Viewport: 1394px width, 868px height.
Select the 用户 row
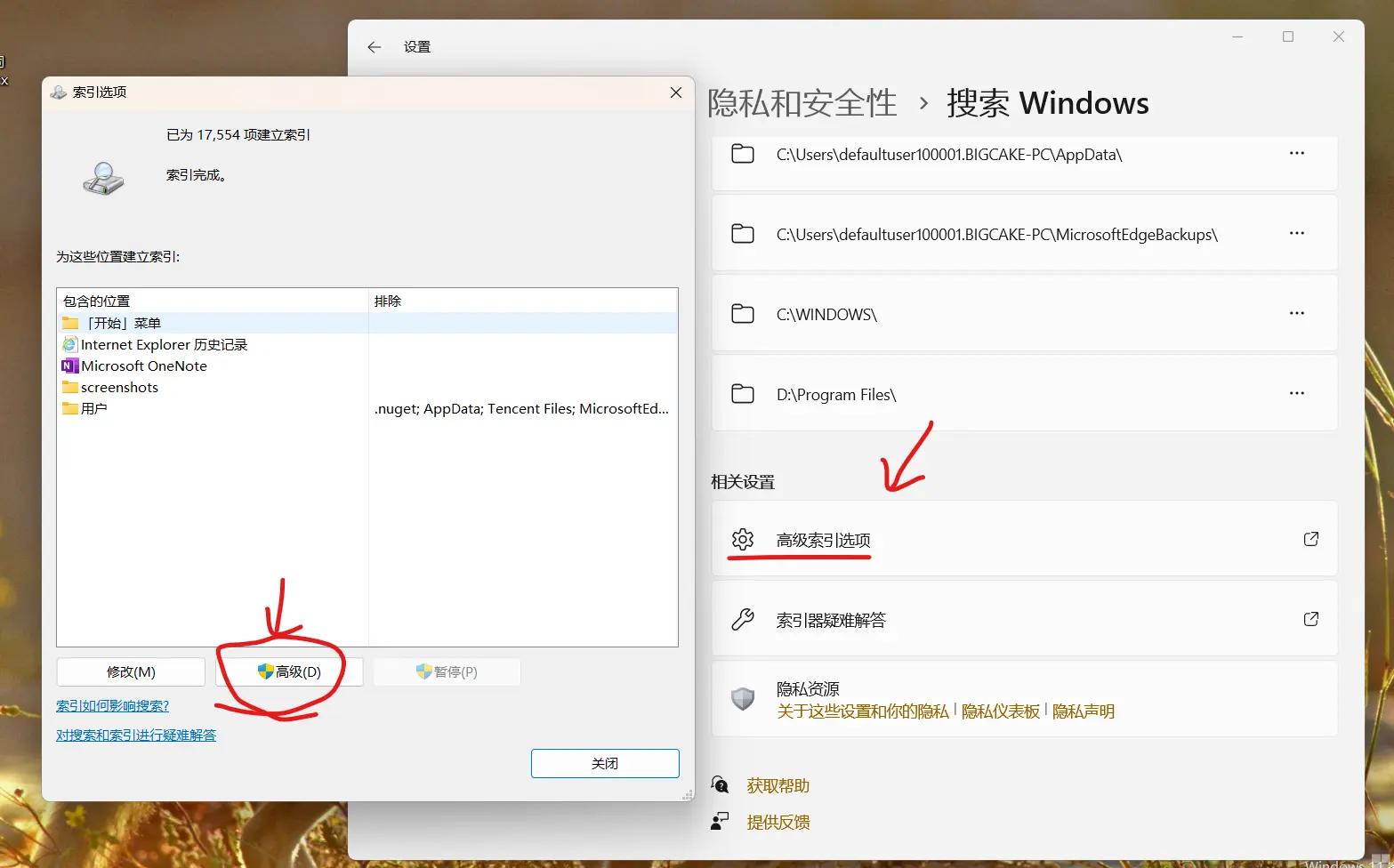tap(367, 408)
